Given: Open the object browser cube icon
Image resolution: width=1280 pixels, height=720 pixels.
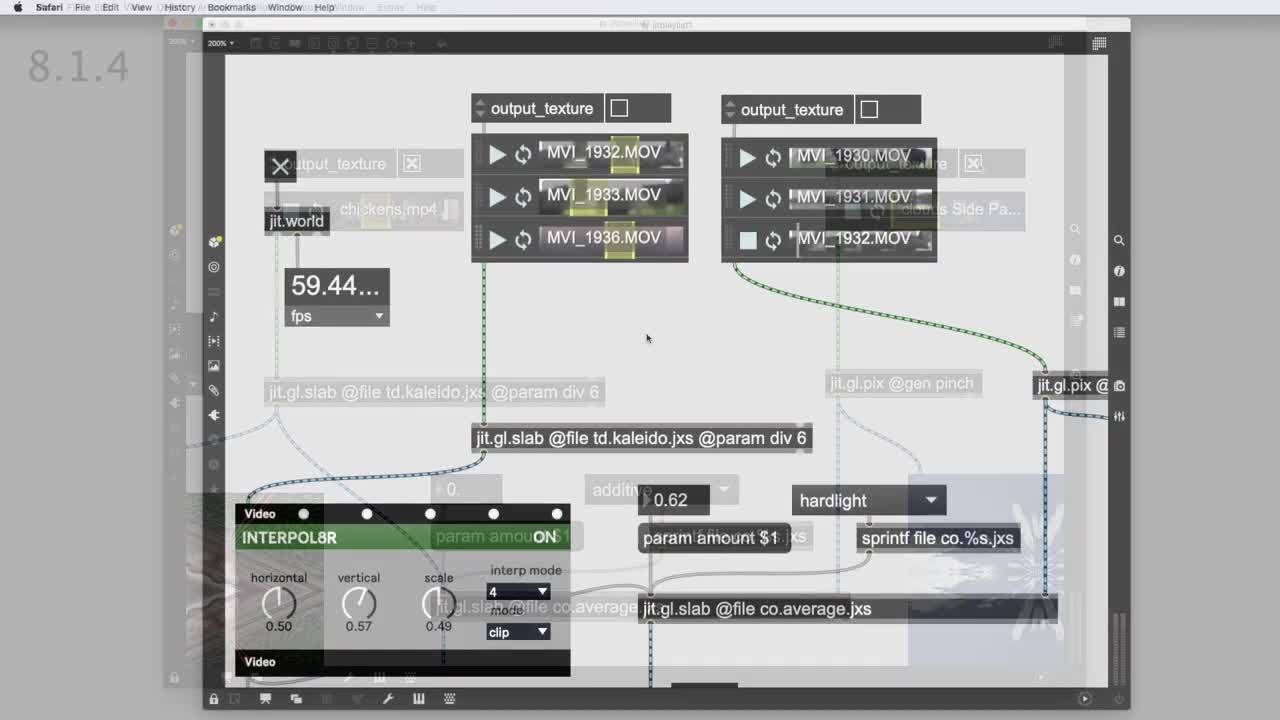Looking at the screenshot, I should [x=214, y=242].
